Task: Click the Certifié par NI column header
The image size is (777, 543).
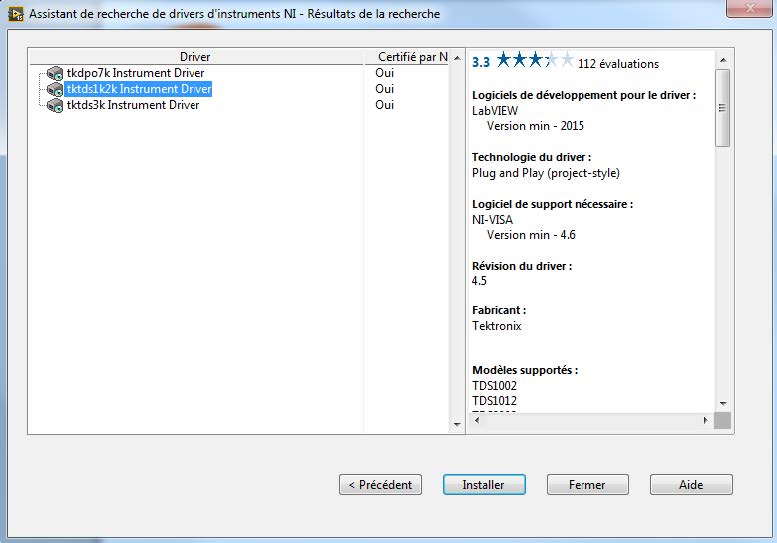Action: 412,57
